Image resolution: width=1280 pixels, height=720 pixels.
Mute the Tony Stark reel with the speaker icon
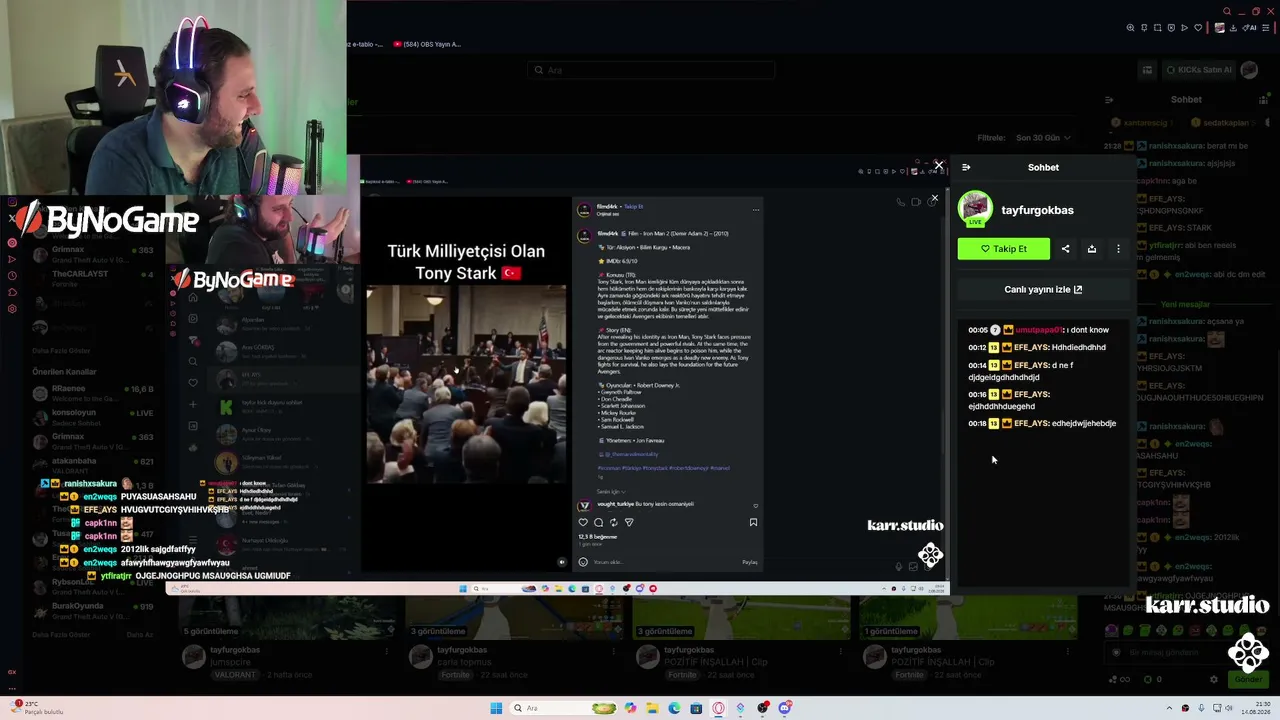pyautogui.click(x=561, y=562)
